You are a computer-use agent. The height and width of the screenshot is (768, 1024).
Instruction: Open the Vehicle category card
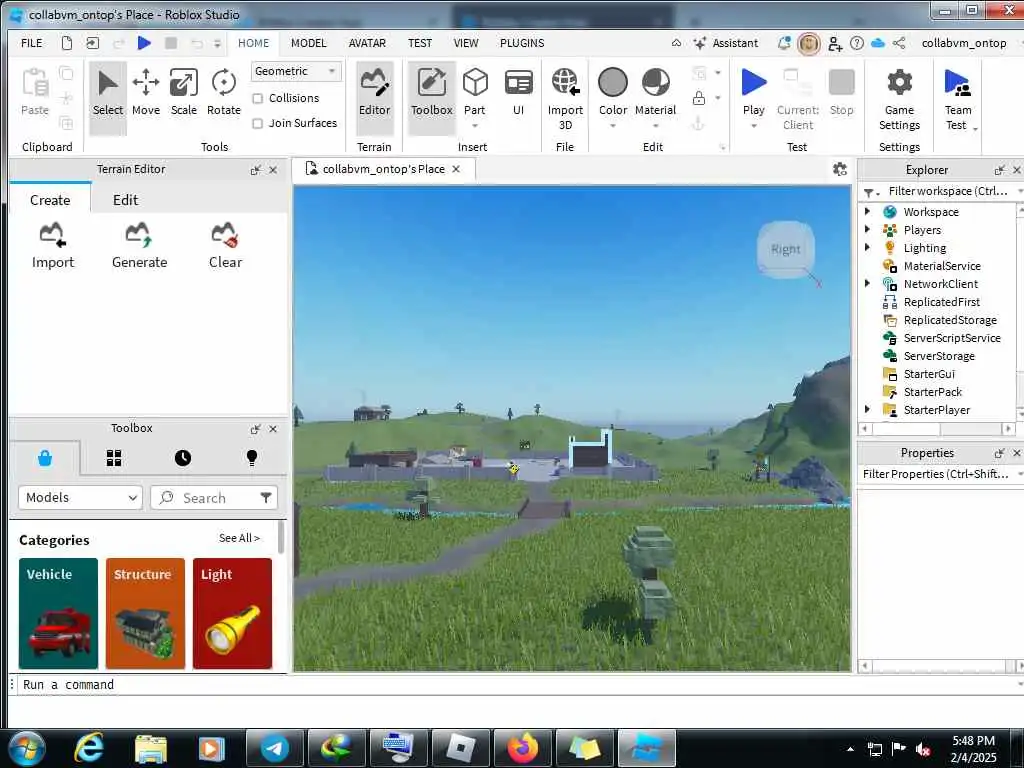[58, 613]
